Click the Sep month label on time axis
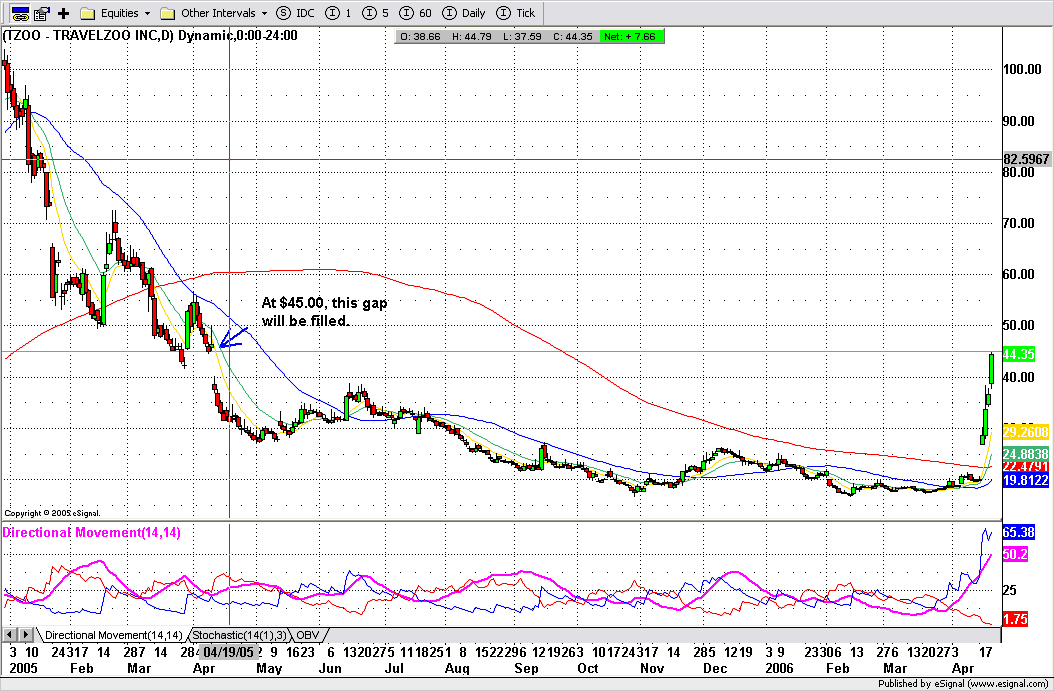Viewport: 1054px width, 691px height. tap(526, 668)
